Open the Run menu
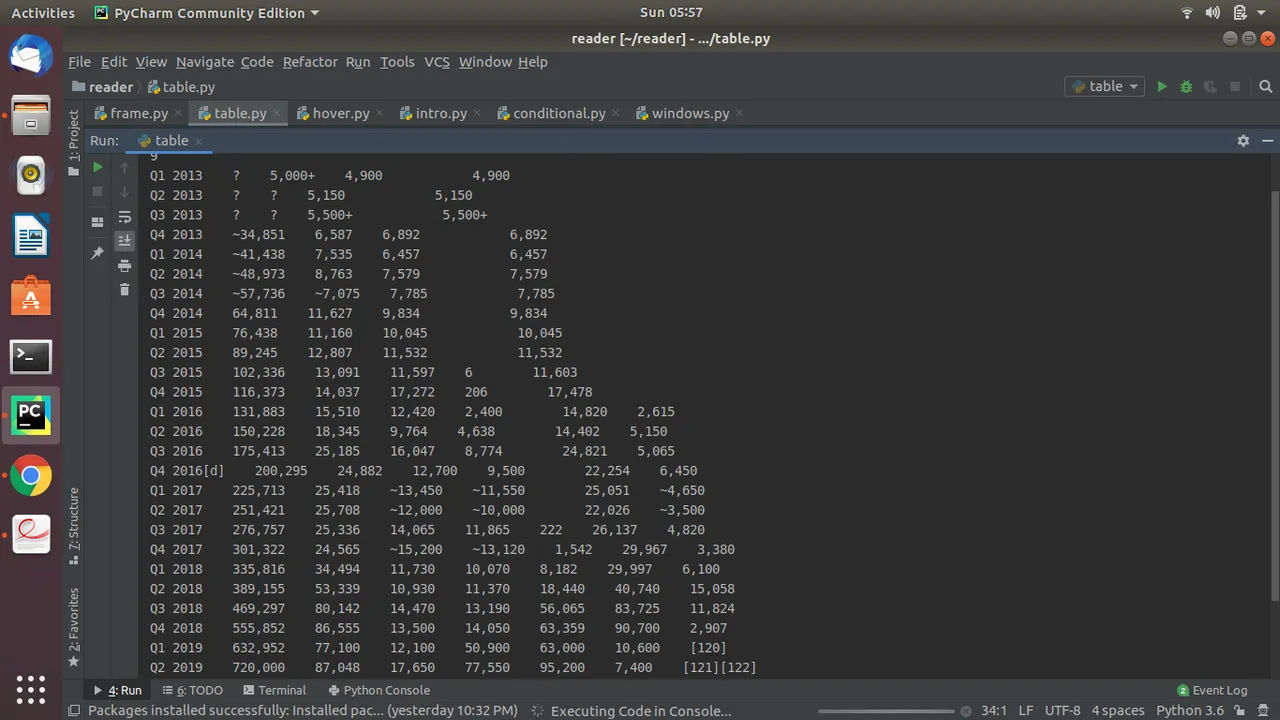The width and height of the screenshot is (1280, 720). [358, 62]
